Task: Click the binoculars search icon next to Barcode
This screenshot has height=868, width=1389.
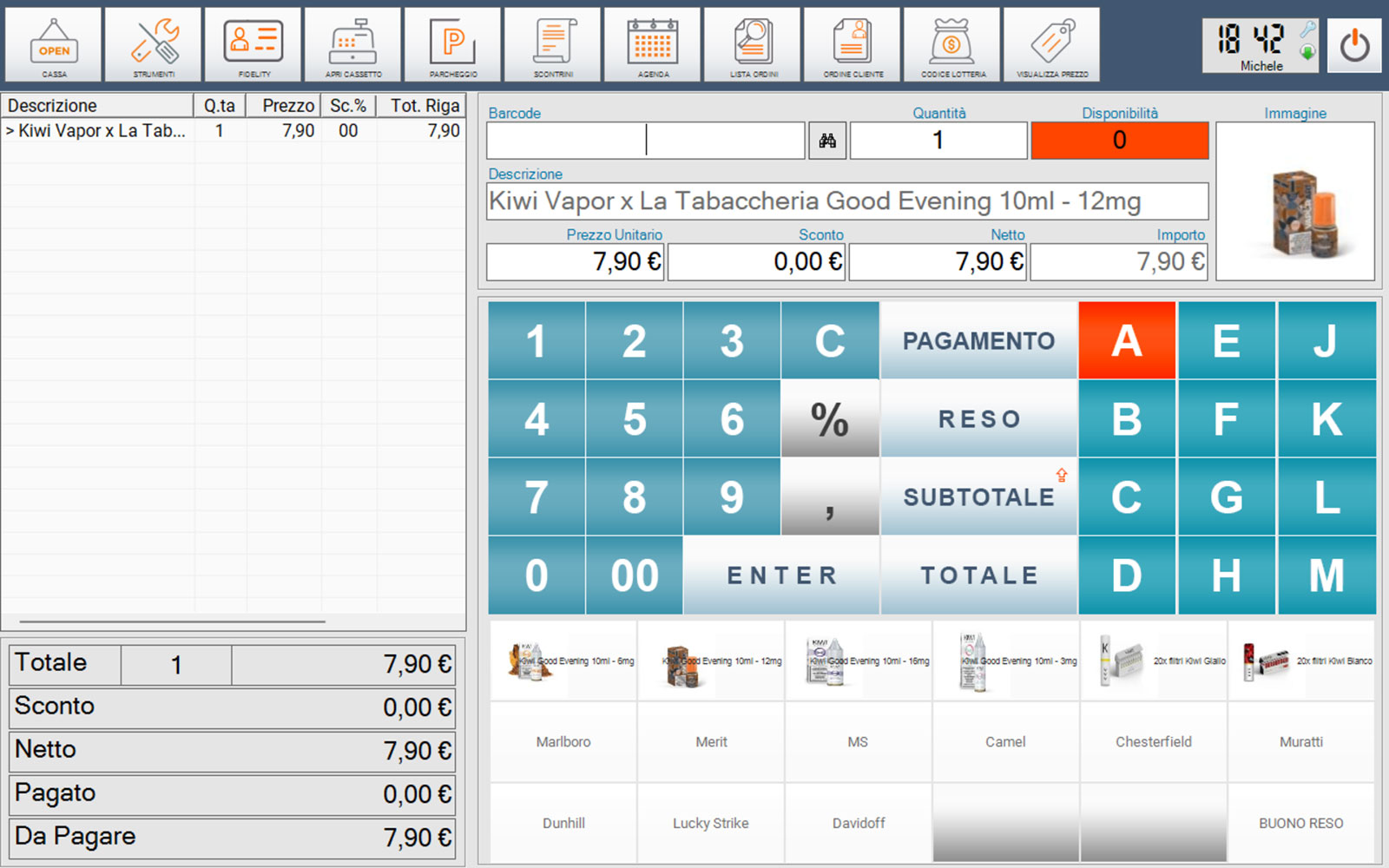Action: [x=827, y=141]
